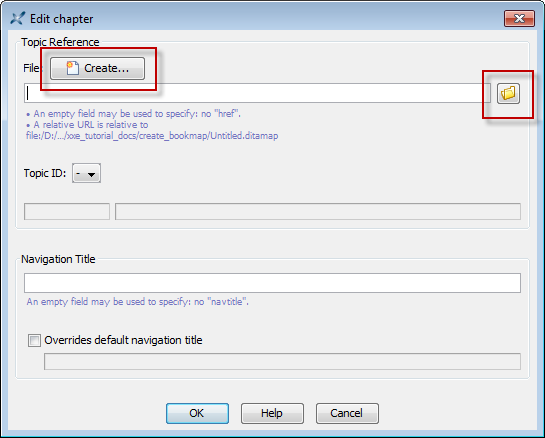Click the Navigation Title input field
Image resolution: width=545 pixels, height=438 pixels.
pyautogui.click(x=272, y=283)
